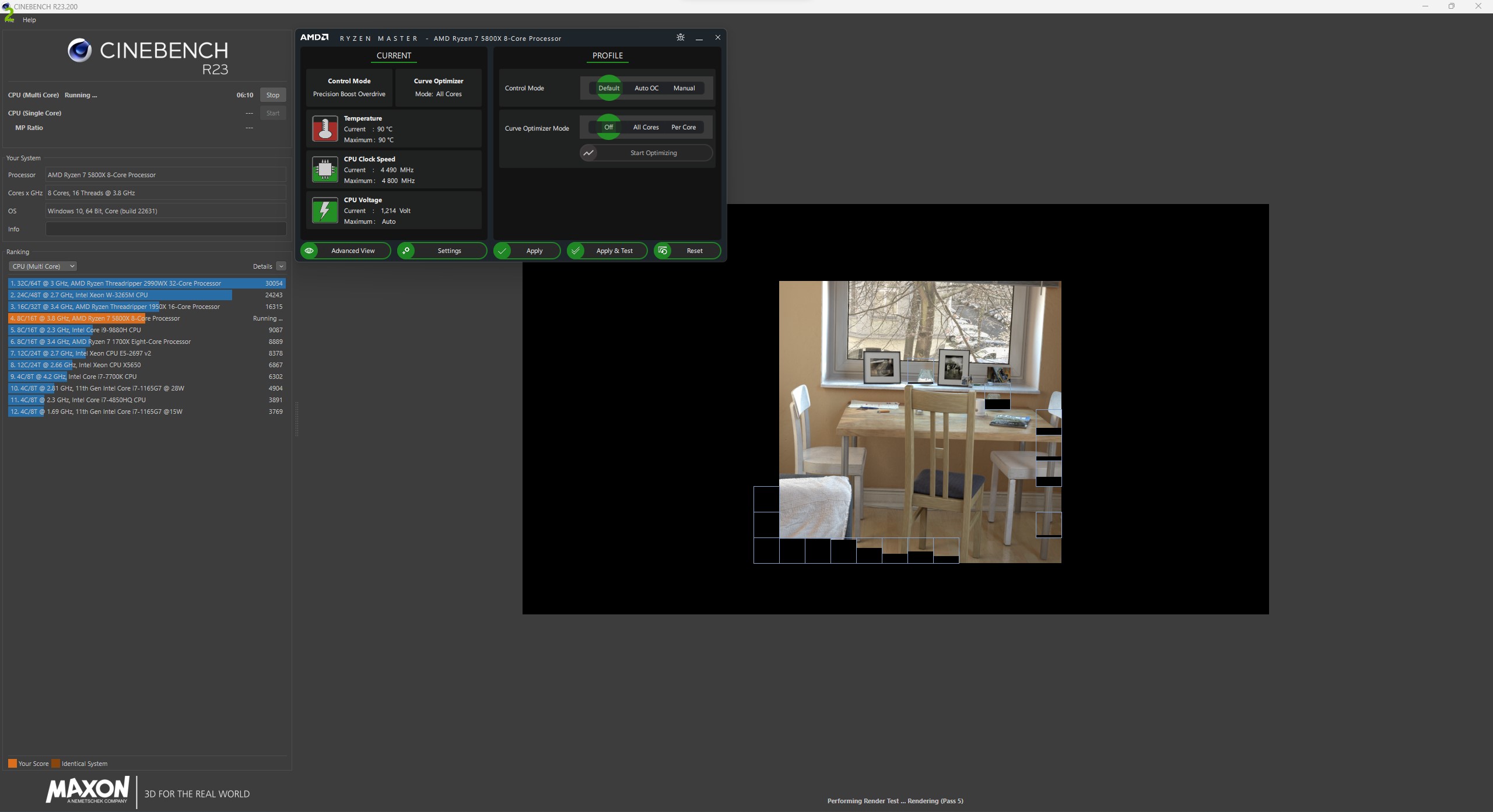This screenshot has height=812, width=1493.
Task: Click the Start Optimizing graph icon
Action: click(x=588, y=153)
